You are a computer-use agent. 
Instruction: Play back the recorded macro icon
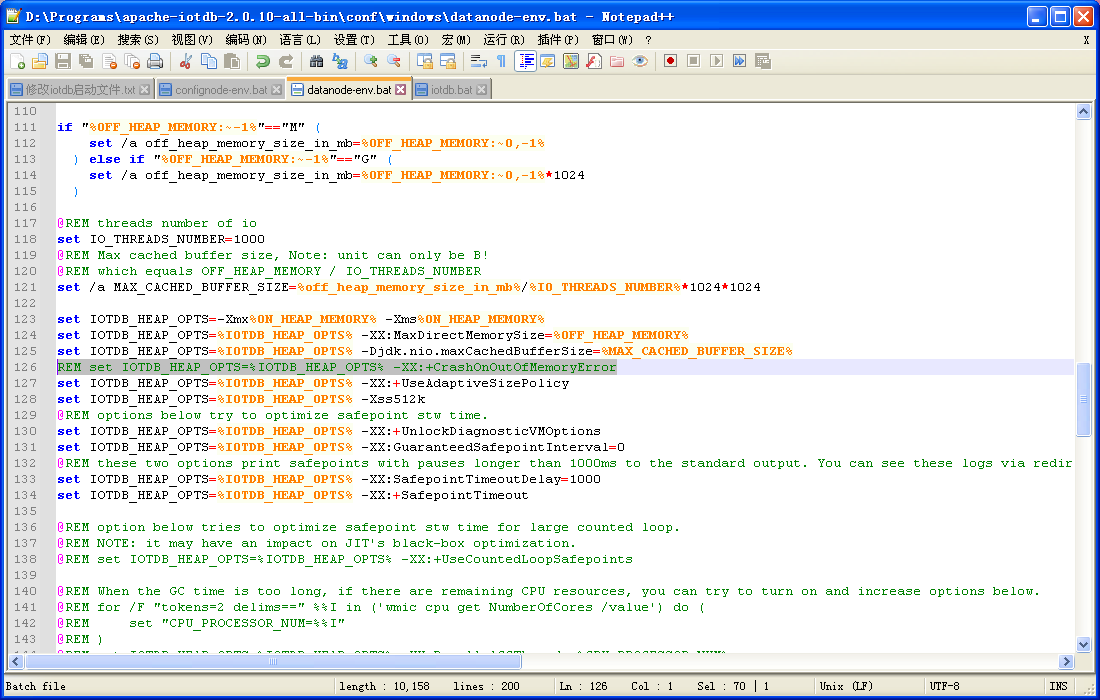pos(716,62)
